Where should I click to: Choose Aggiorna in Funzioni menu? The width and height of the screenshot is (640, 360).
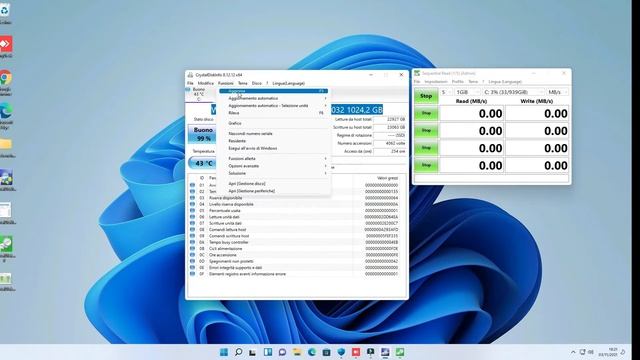click(273, 91)
